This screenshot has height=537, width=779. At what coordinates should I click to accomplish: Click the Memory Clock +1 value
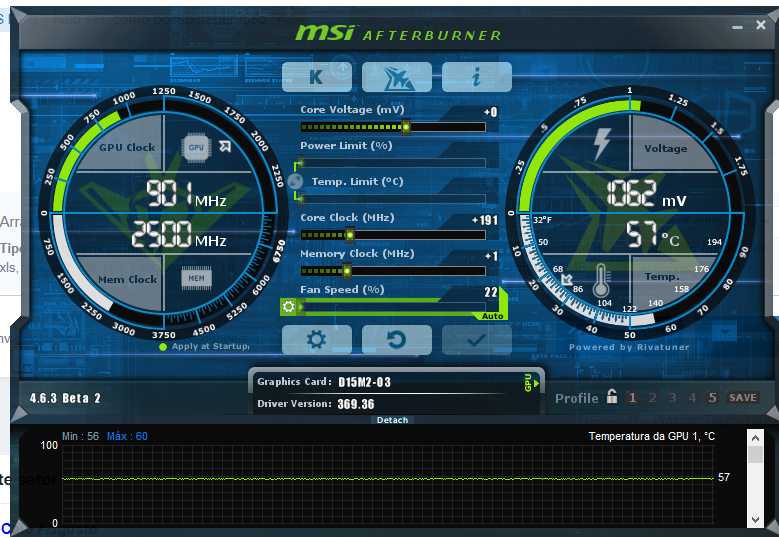pos(491,256)
